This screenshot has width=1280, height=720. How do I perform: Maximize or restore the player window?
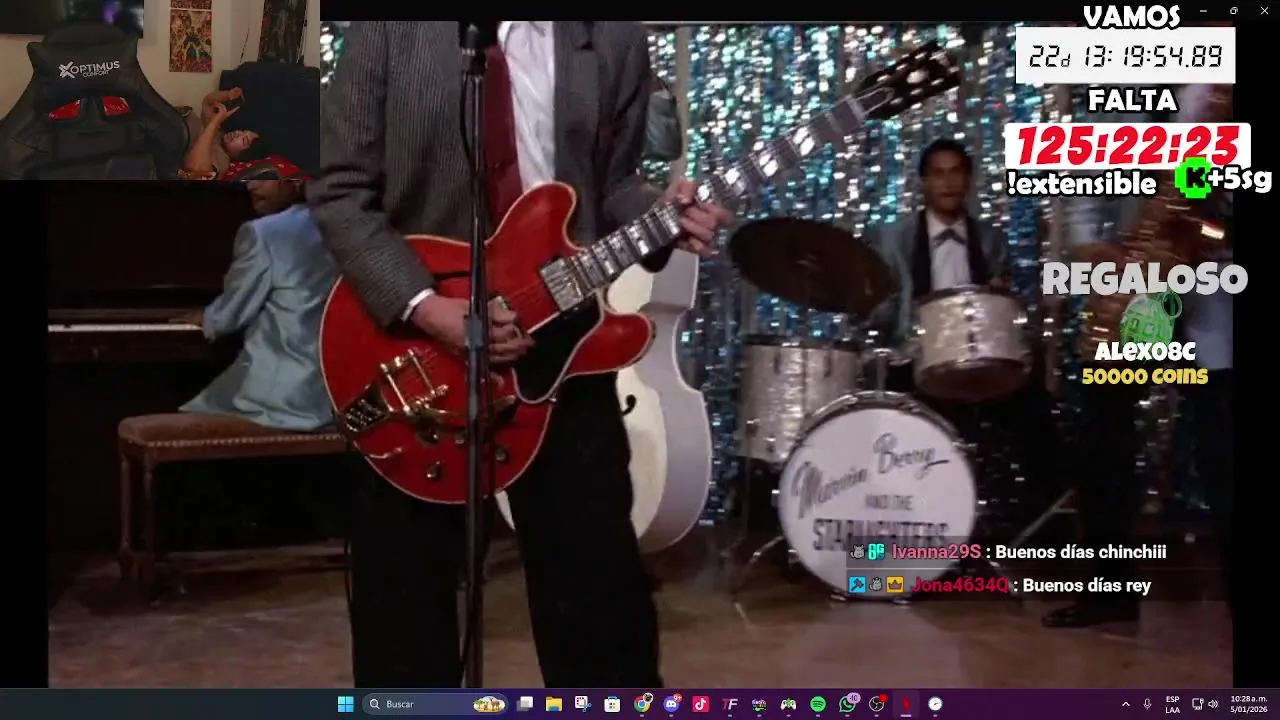tap(1233, 10)
